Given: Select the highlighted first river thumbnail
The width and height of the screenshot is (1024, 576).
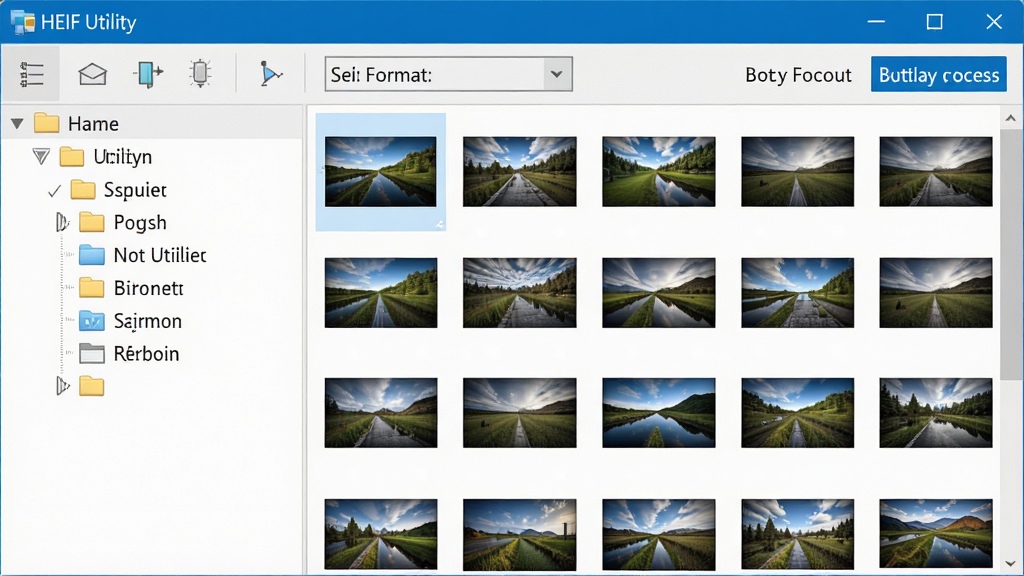Looking at the screenshot, I should tap(381, 172).
